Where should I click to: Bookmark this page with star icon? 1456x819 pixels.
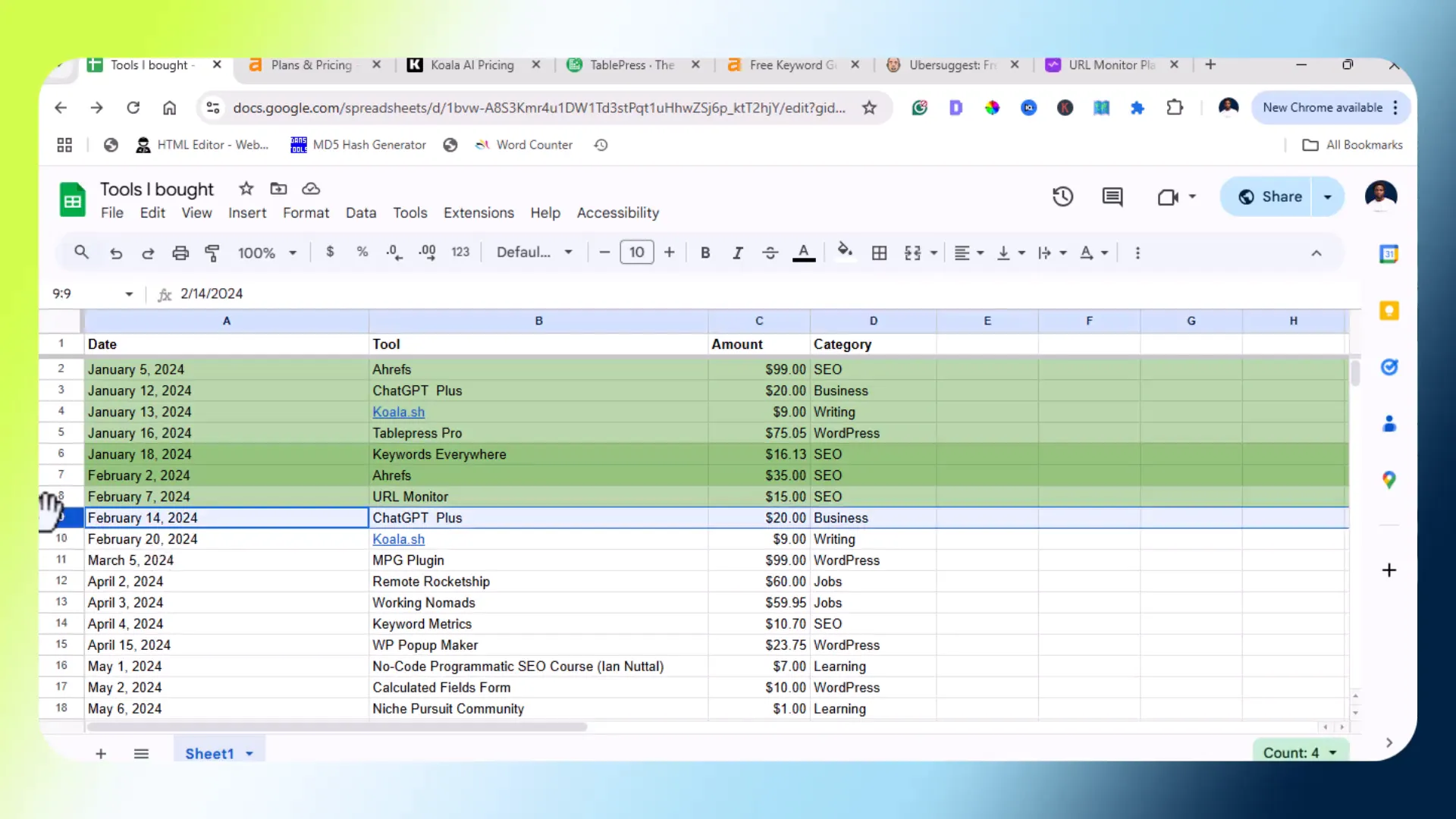click(869, 108)
